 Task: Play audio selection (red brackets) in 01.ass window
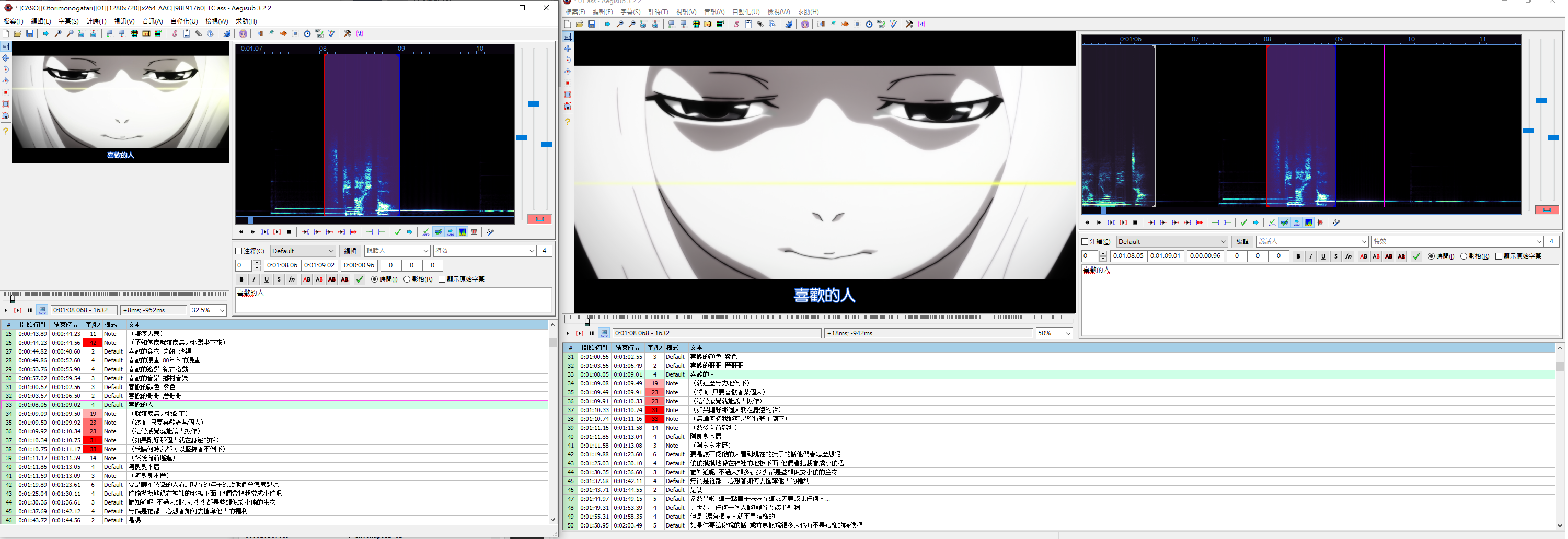click(x=1124, y=222)
